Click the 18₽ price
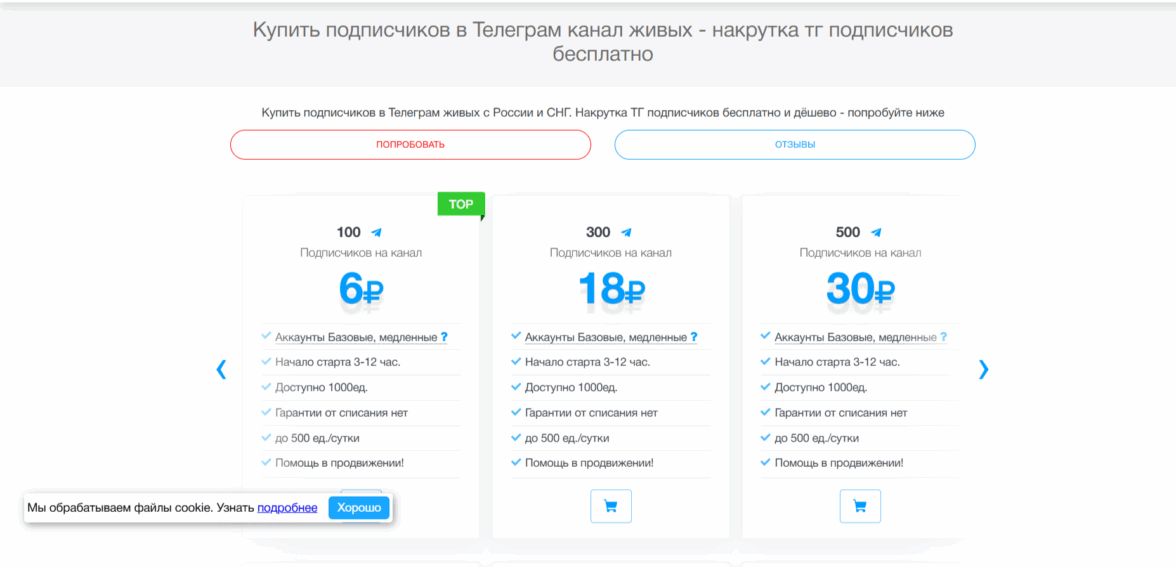1176x567 pixels. [x=611, y=289]
